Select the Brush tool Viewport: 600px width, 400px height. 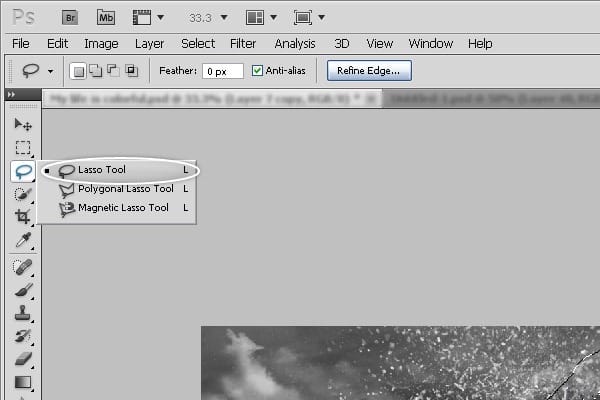coord(23,290)
